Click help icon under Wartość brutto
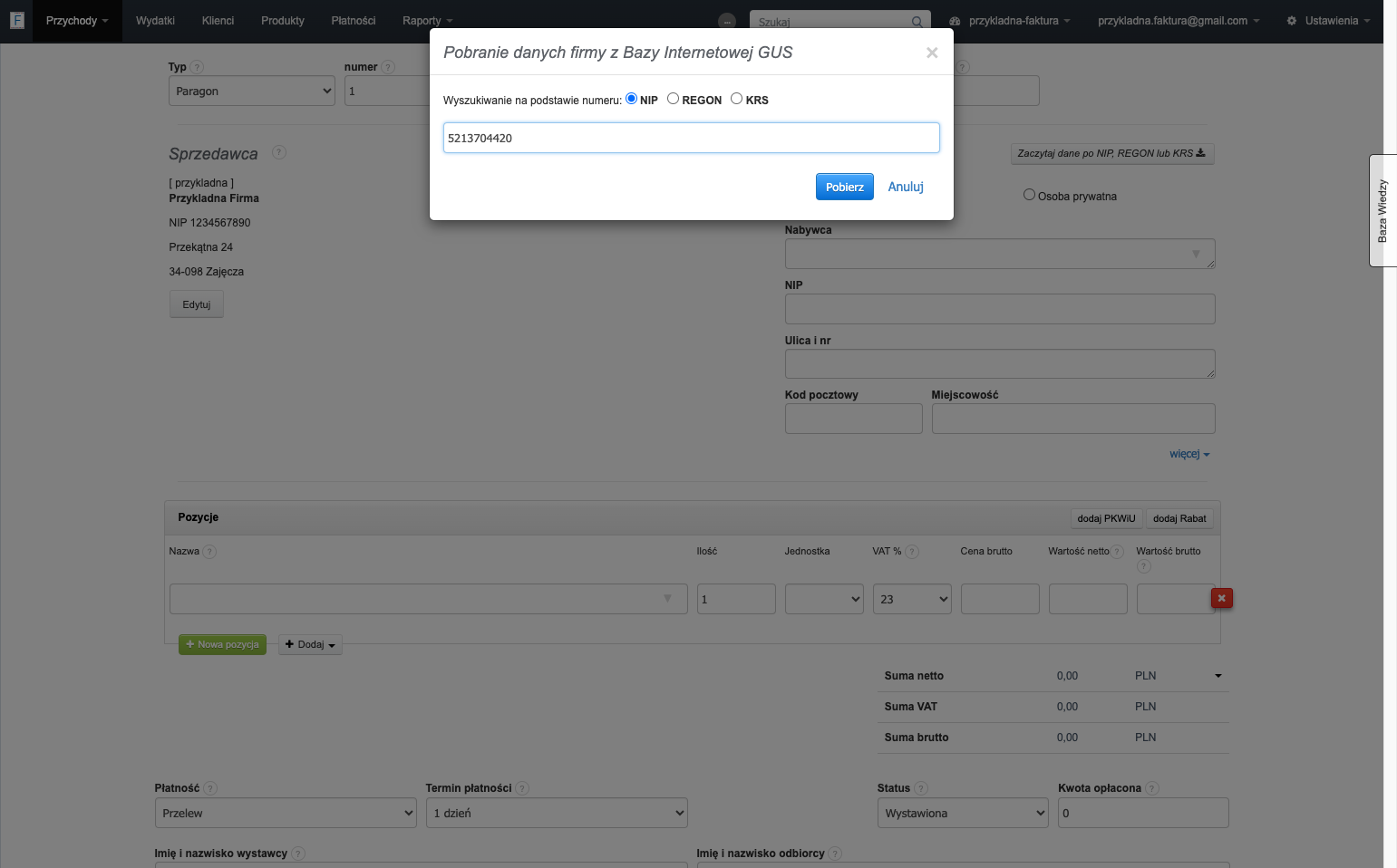The height and width of the screenshot is (868, 1397). pyautogui.click(x=1144, y=566)
